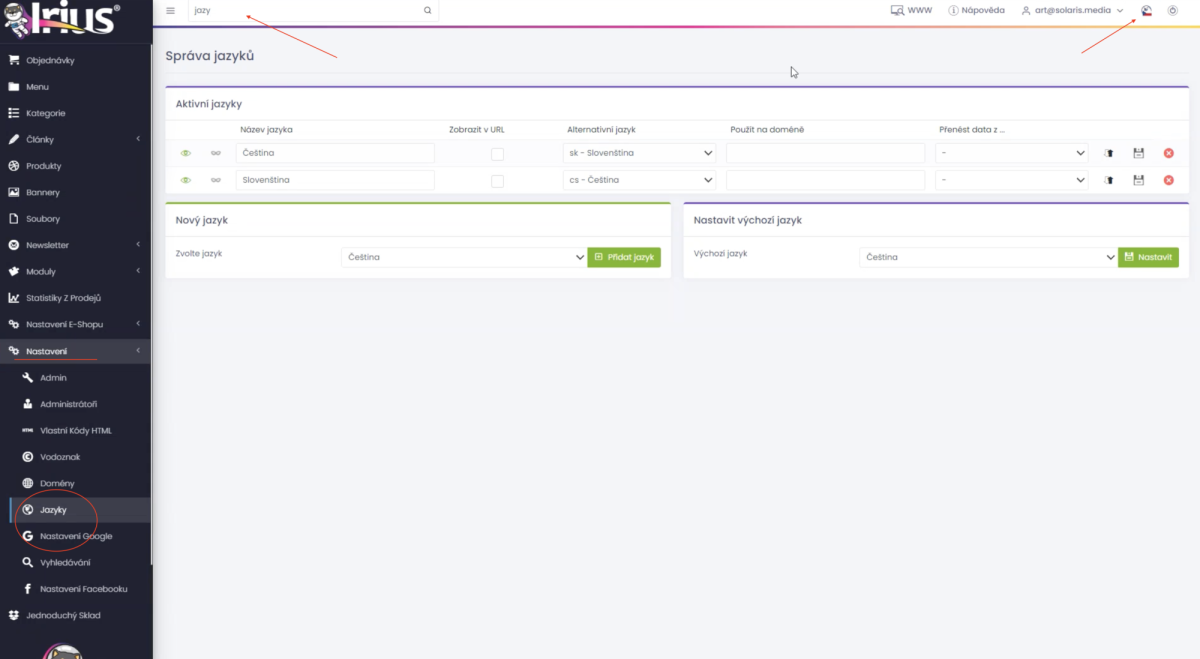Viewport: 1200px width, 659px height.
Task: Click the Bannery image icon
Action: 14,192
